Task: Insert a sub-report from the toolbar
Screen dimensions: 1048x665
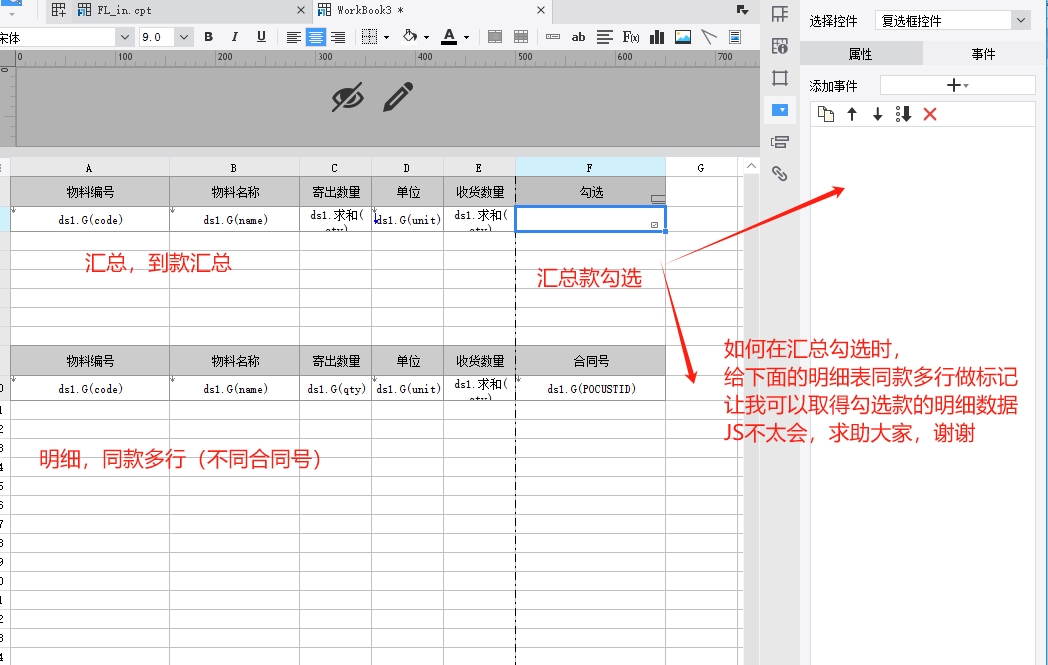Action: click(735, 37)
